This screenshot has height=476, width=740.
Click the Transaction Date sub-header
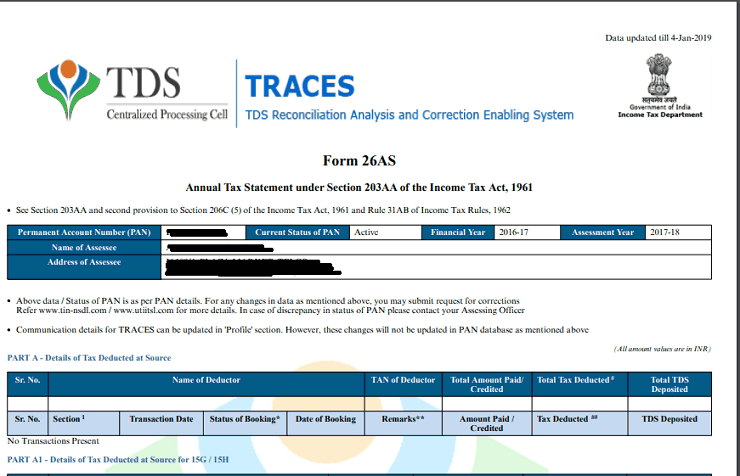pos(161,419)
